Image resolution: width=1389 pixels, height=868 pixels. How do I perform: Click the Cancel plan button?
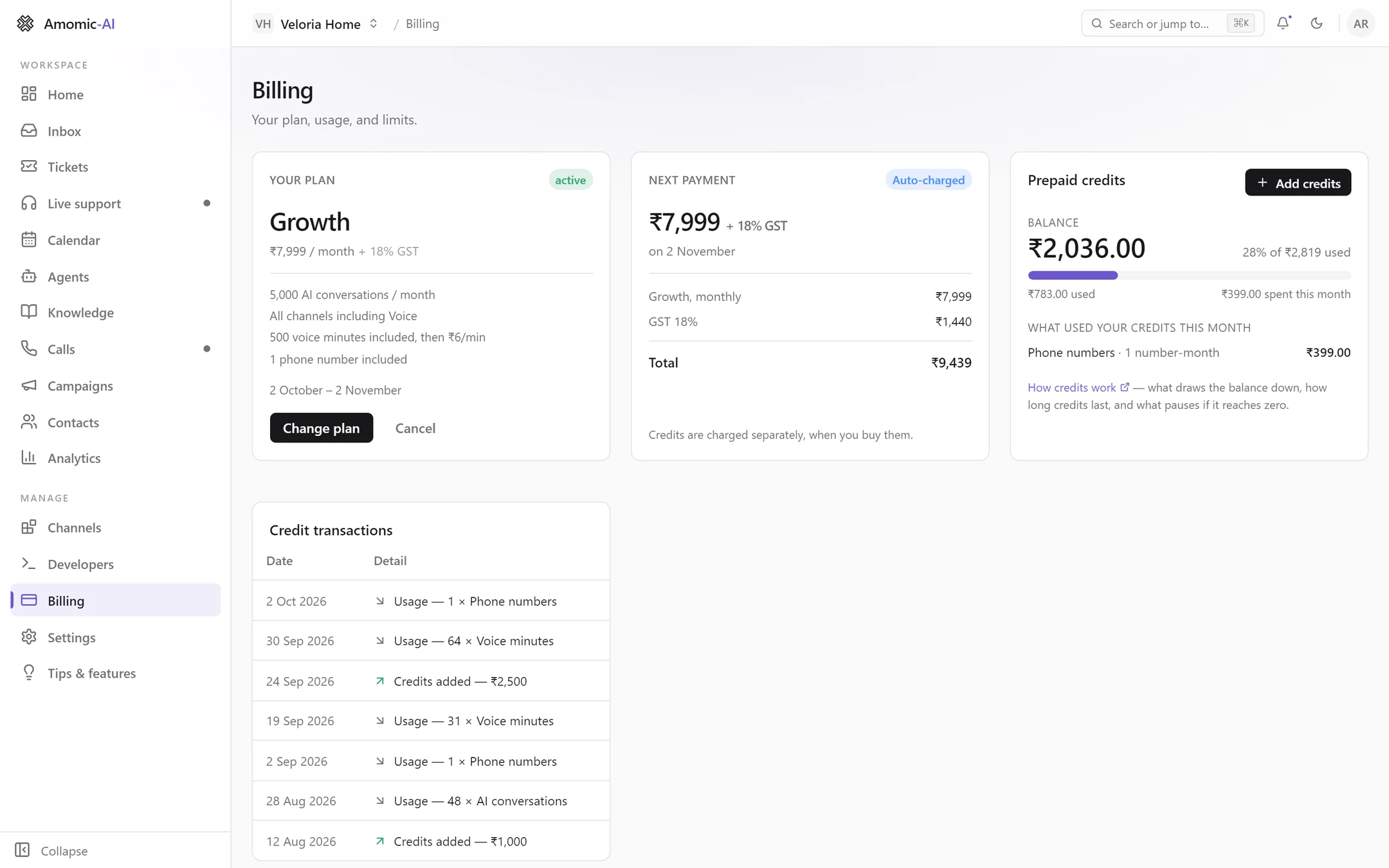[x=415, y=428]
